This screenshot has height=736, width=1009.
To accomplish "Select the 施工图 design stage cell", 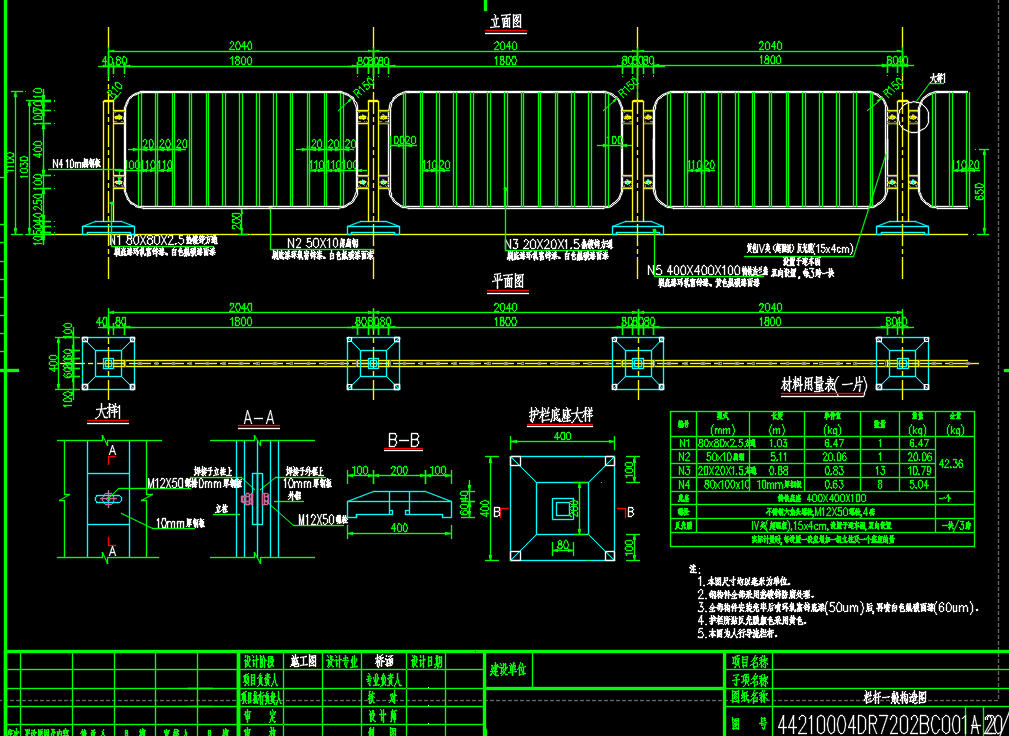I will click(x=303, y=662).
